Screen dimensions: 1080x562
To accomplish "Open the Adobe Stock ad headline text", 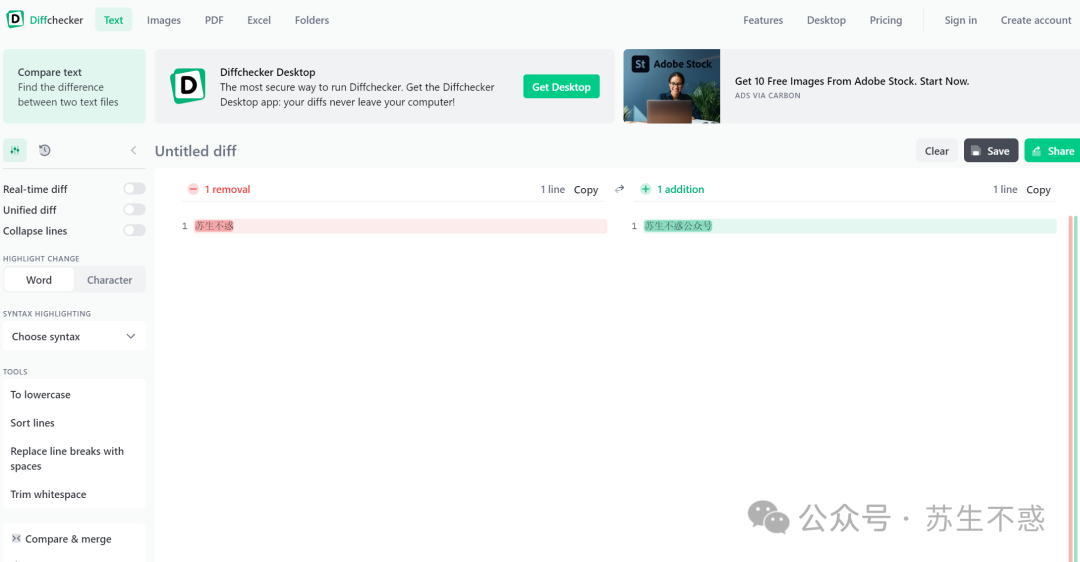I will (x=852, y=81).
